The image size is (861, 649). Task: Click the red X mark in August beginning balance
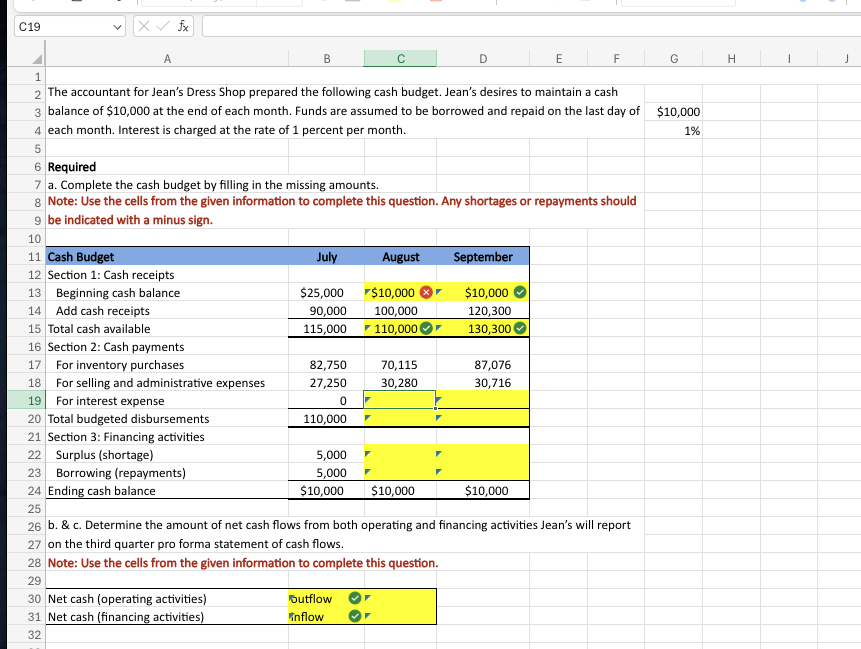pyautogui.click(x=426, y=293)
